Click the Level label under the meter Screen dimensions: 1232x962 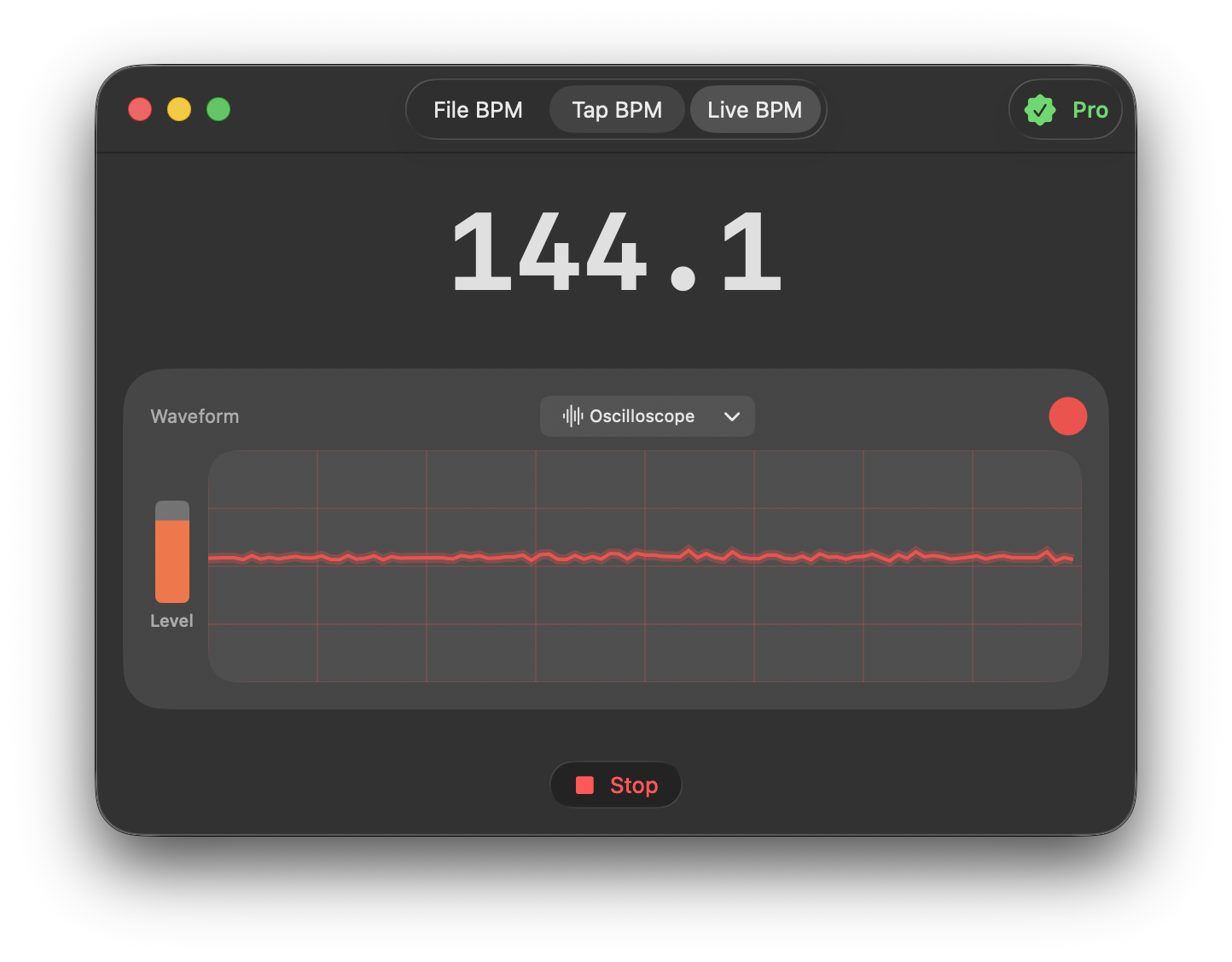pos(171,621)
